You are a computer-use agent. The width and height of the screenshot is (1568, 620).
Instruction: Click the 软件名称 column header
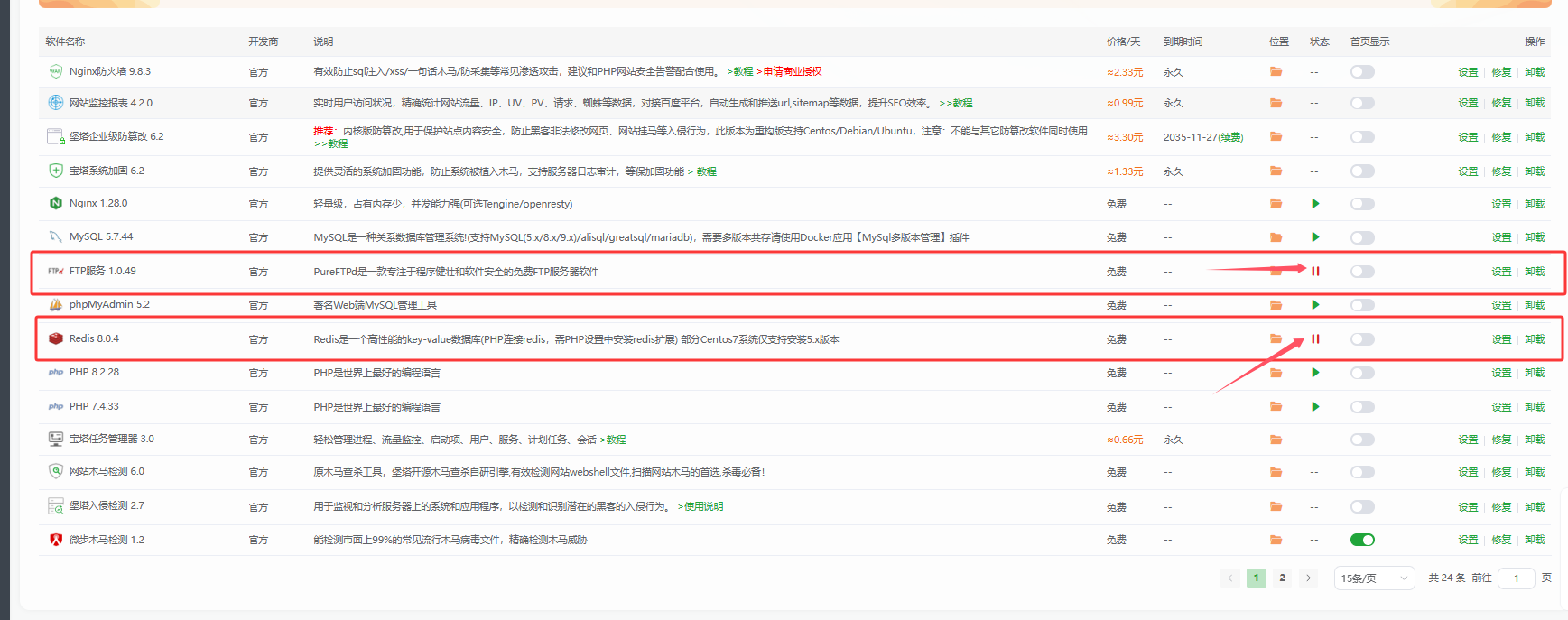pos(65,42)
